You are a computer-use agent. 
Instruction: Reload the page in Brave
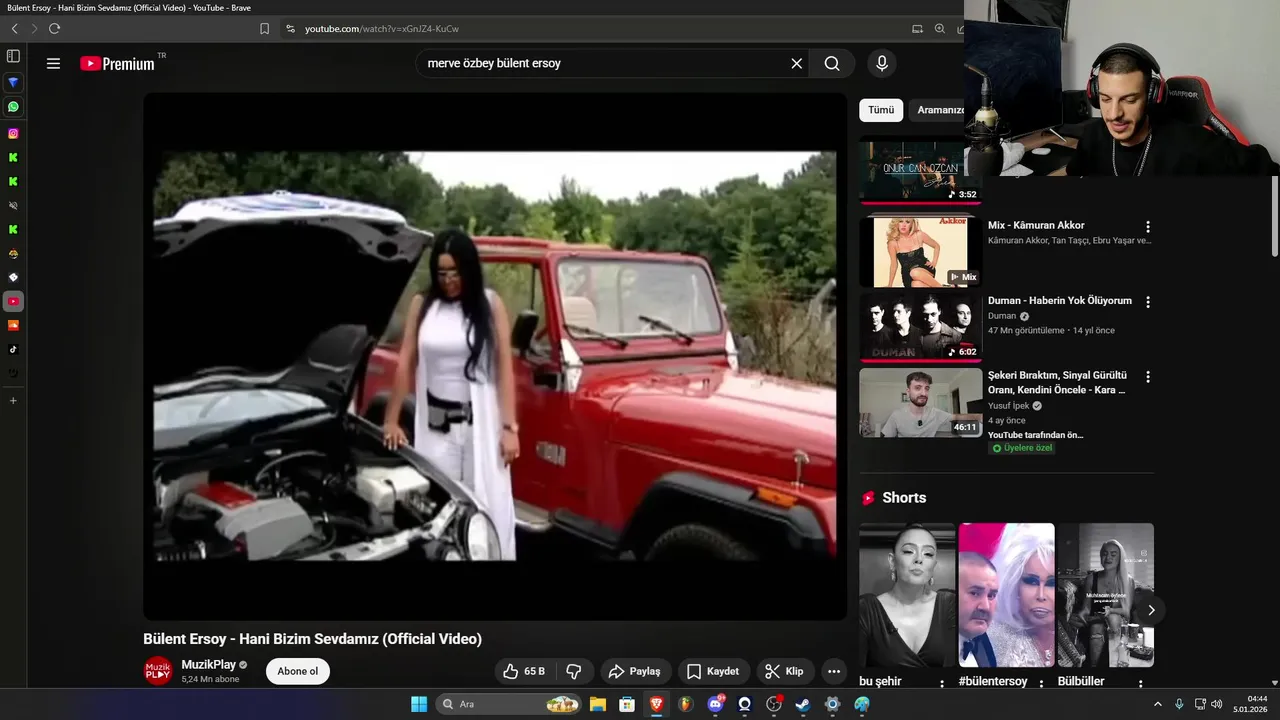click(x=54, y=29)
